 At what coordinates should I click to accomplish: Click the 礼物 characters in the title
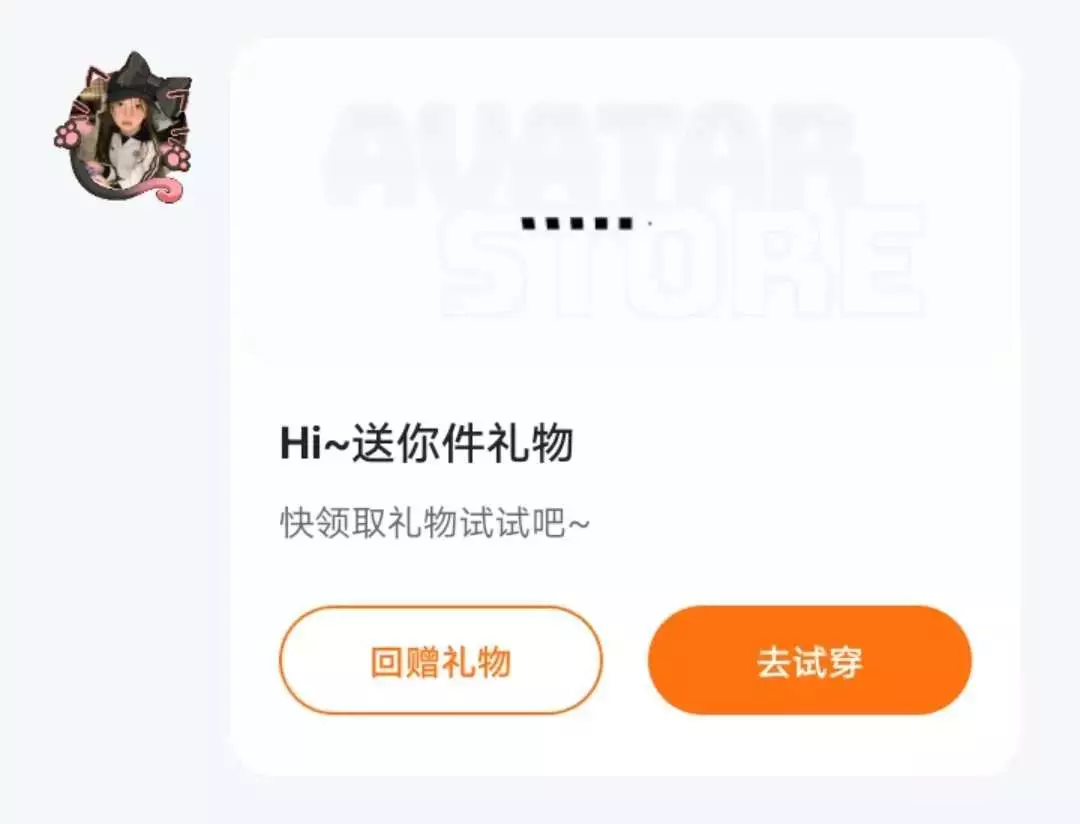tap(530, 443)
